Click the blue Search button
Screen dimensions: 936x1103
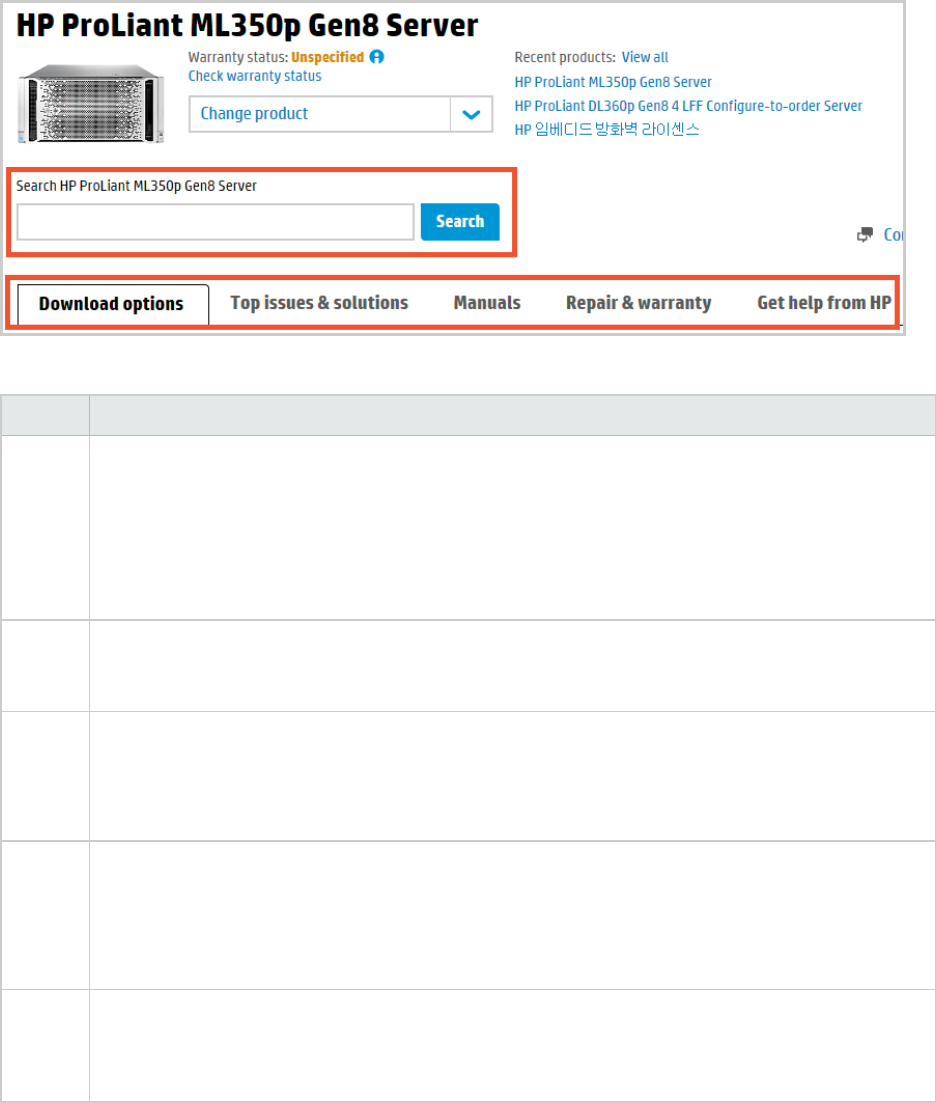pyautogui.click(x=460, y=222)
